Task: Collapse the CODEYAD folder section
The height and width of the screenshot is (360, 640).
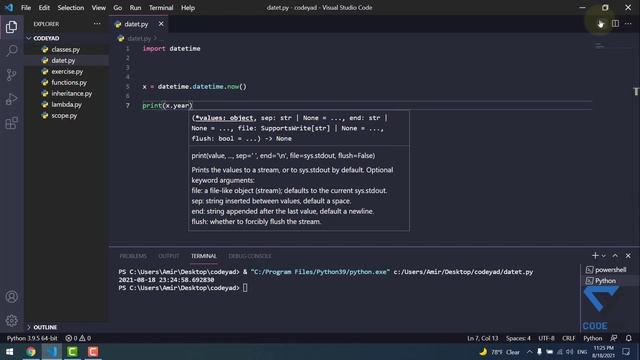Action: [x=67, y=38]
